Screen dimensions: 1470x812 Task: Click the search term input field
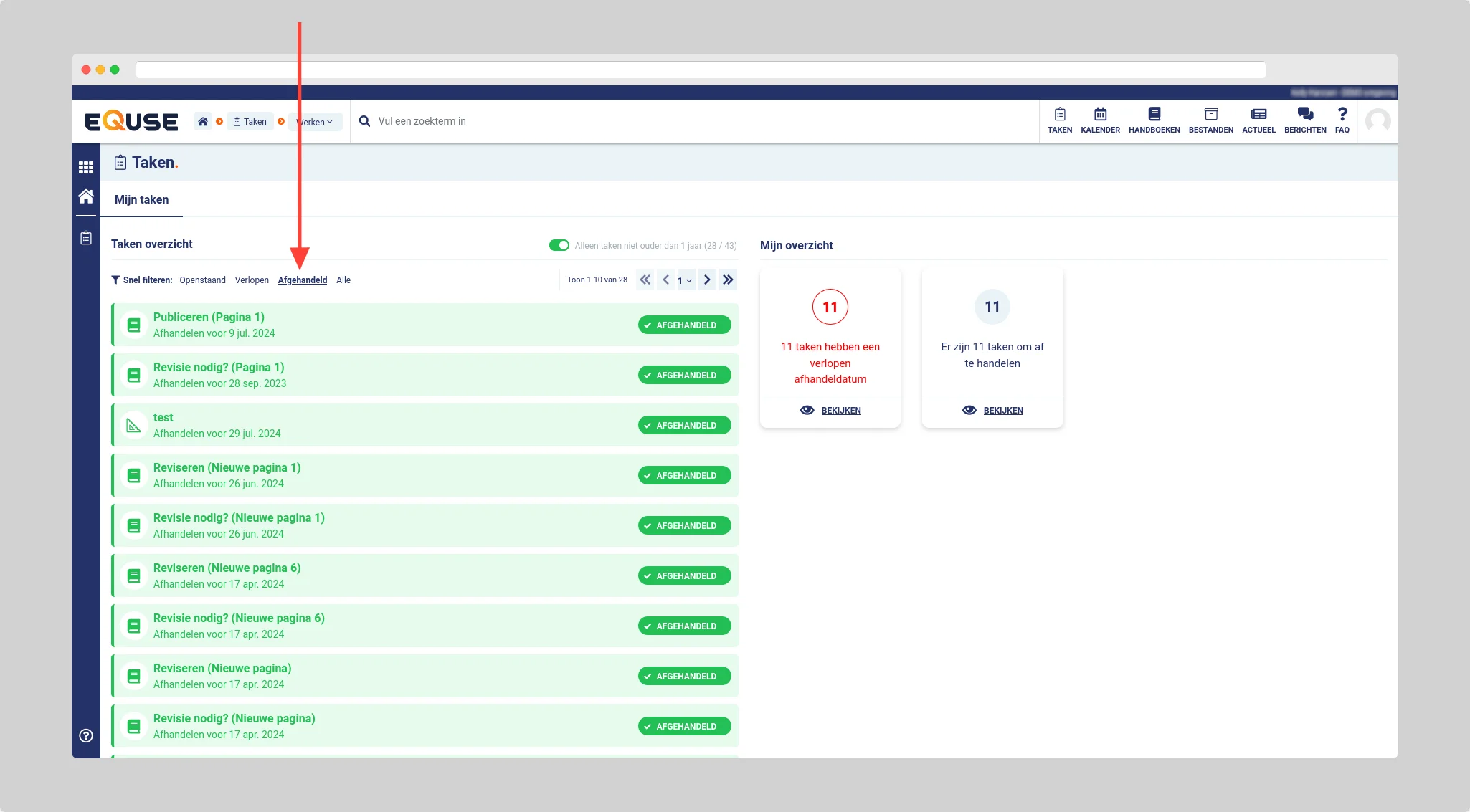(x=422, y=121)
